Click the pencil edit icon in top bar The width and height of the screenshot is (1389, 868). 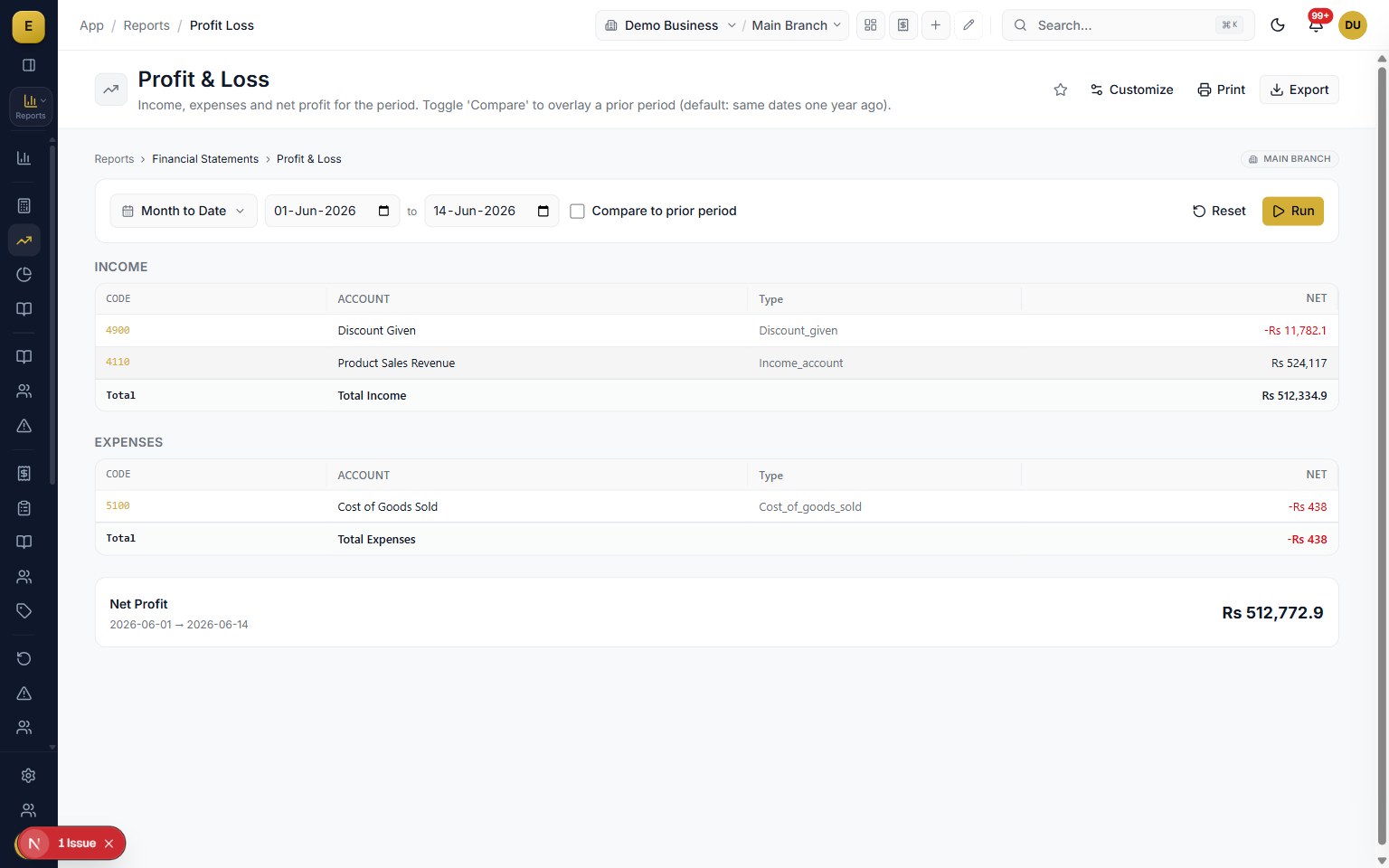[969, 25]
